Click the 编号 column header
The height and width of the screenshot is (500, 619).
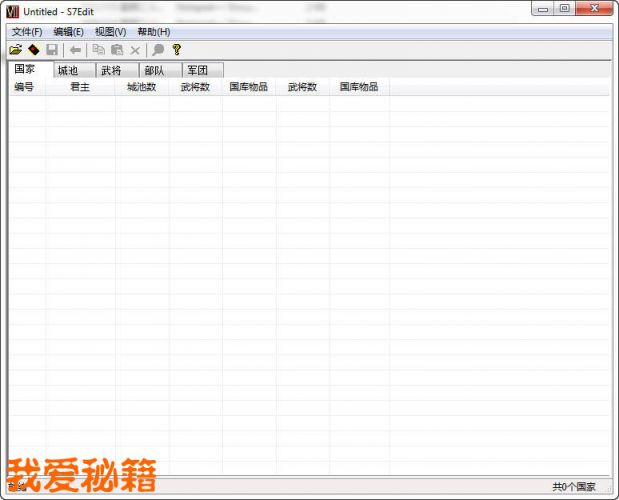pos(24,87)
